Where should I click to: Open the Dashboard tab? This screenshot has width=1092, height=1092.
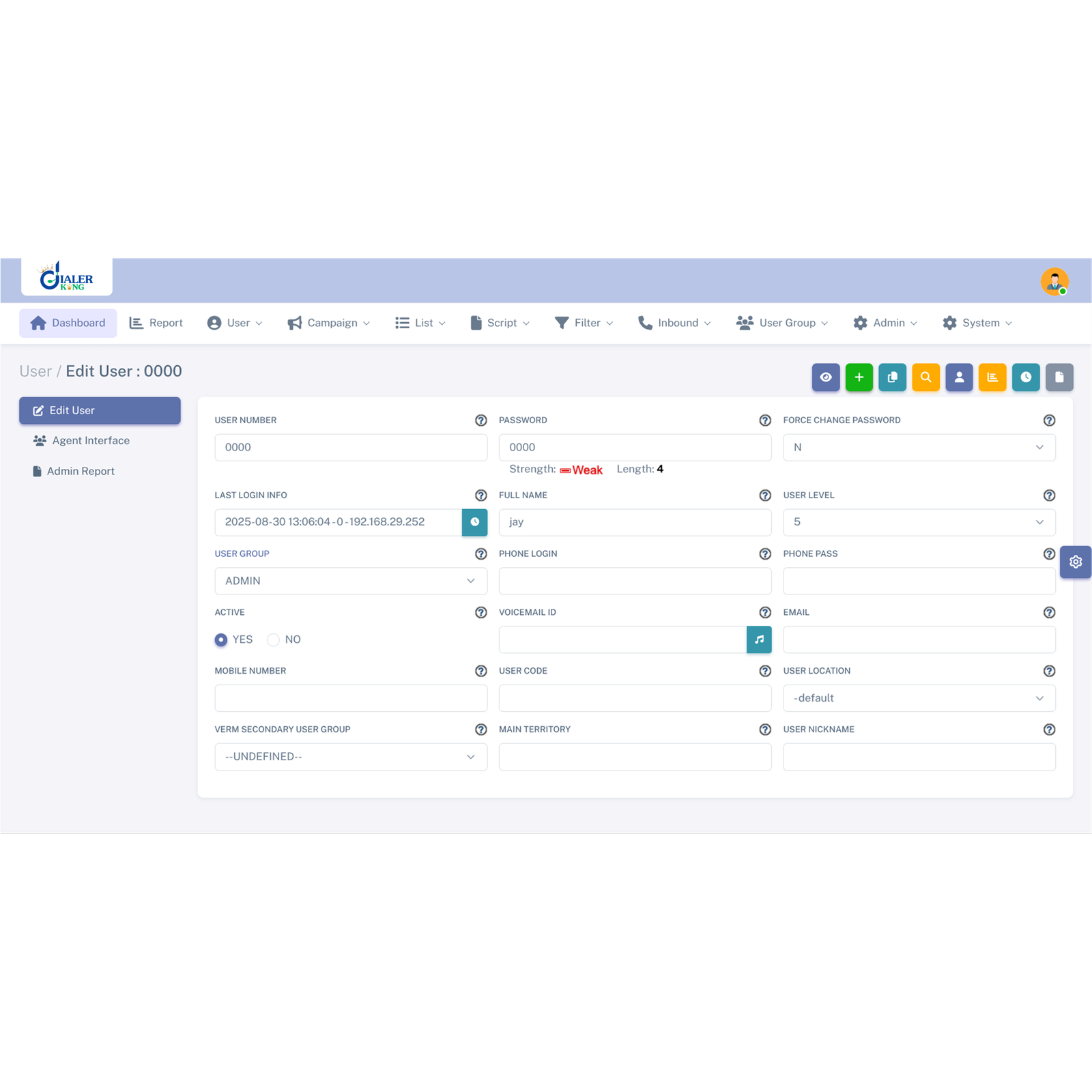tap(68, 323)
